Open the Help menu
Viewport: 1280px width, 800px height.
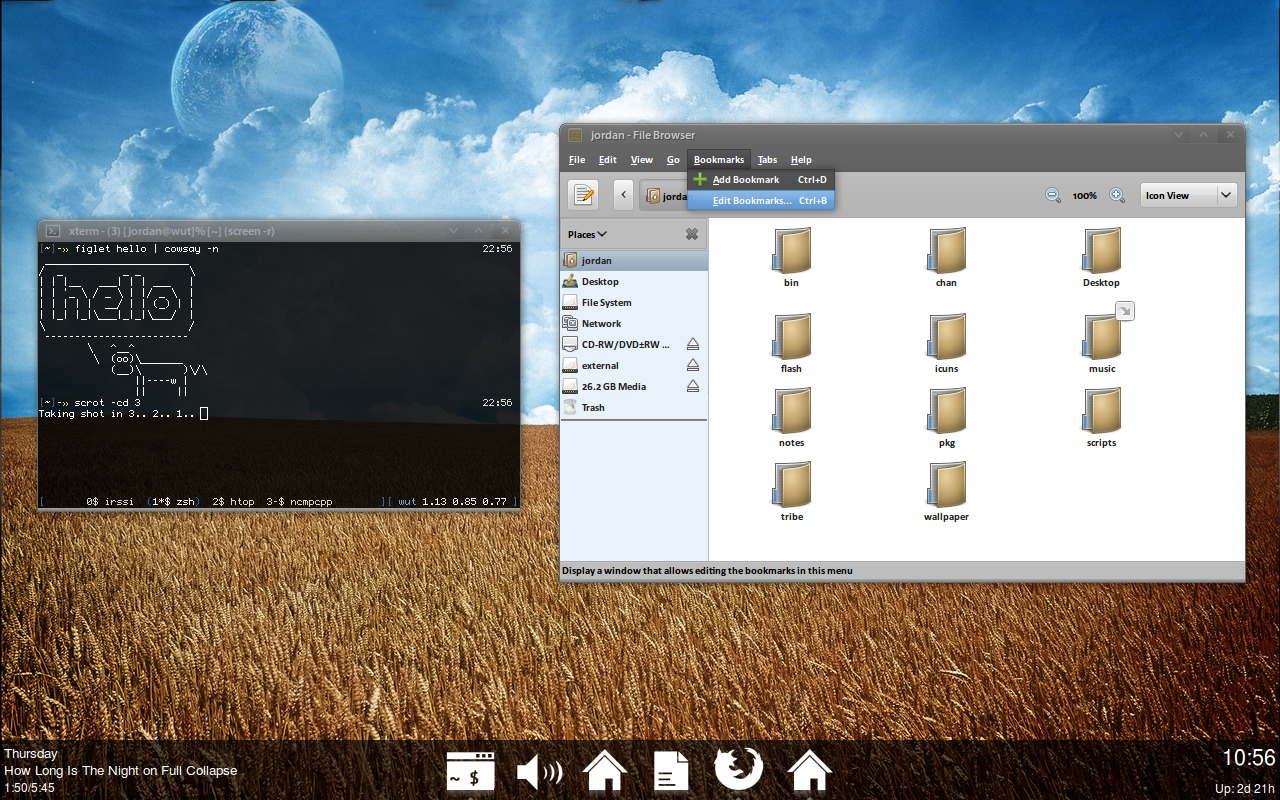point(801,160)
